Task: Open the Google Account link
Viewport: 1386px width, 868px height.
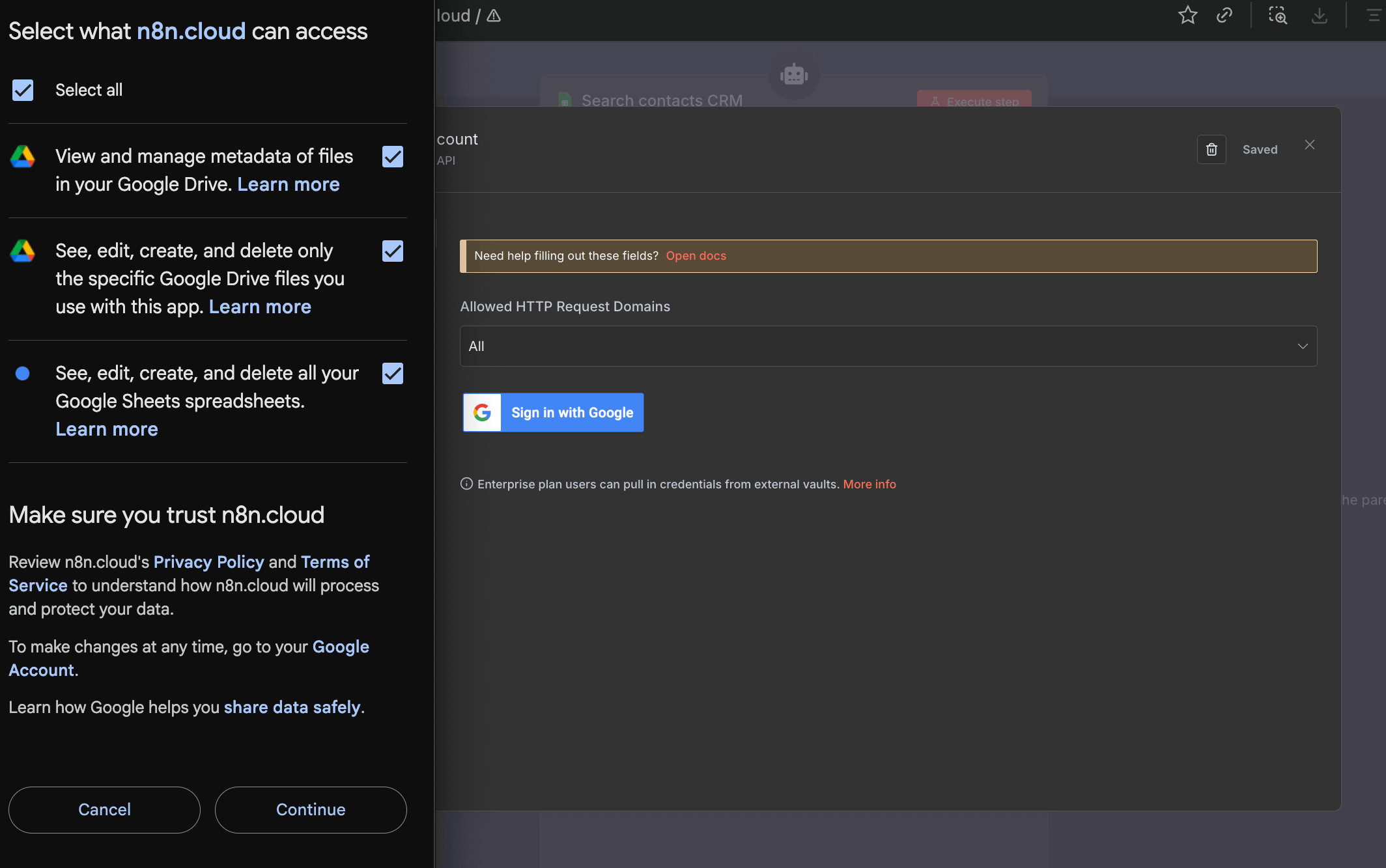Action: click(189, 658)
